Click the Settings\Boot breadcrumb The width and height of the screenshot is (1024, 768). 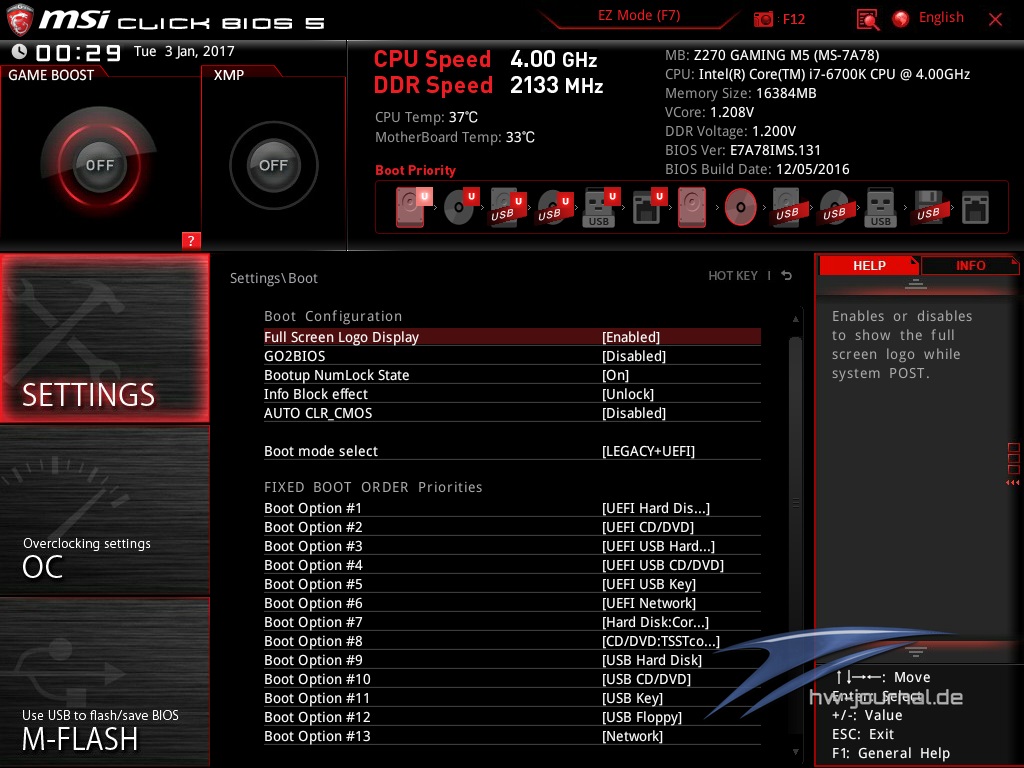click(x=274, y=278)
